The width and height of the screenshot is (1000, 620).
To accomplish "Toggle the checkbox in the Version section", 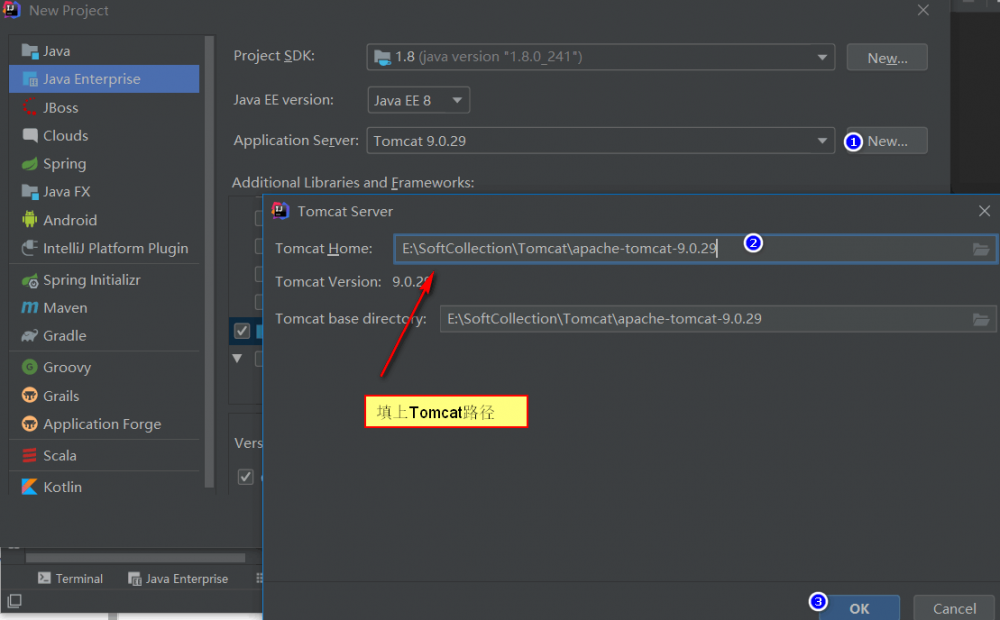I will click(245, 476).
